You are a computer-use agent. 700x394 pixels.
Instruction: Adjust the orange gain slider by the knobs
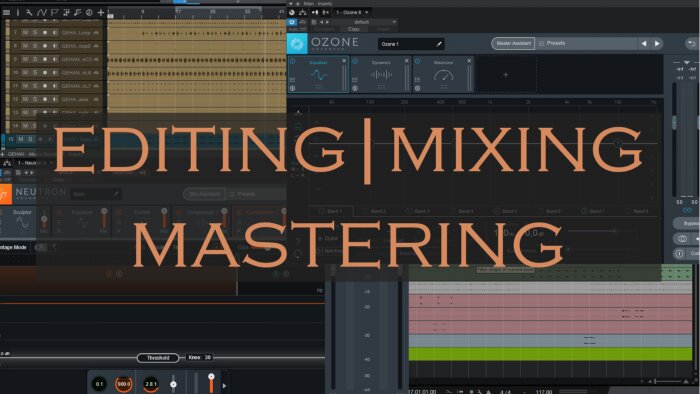point(211,383)
